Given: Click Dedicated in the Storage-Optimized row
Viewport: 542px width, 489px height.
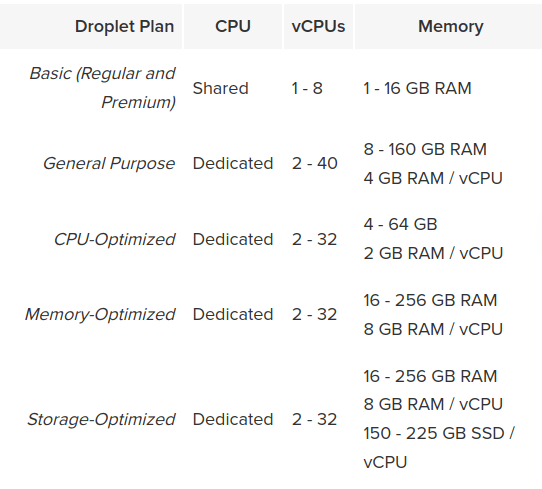Looking at the screenshot, I should 233,419.
